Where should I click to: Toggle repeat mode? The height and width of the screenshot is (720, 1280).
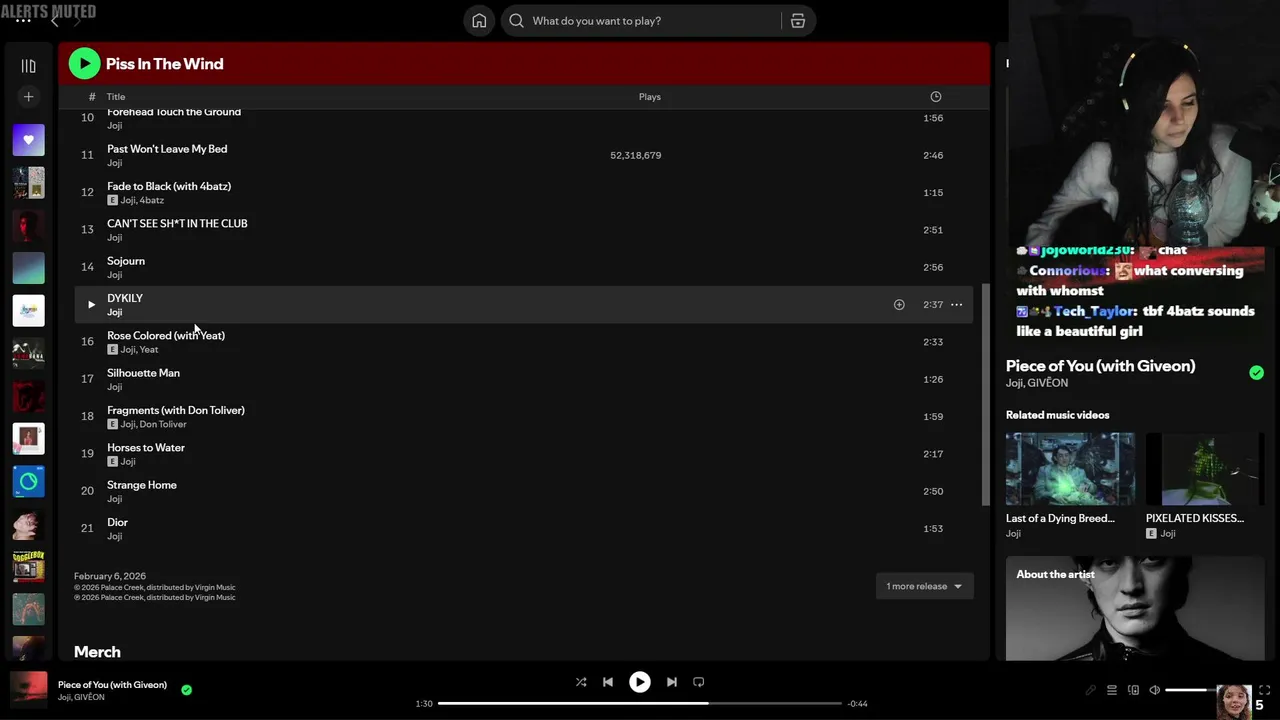(x=698, y=682)
